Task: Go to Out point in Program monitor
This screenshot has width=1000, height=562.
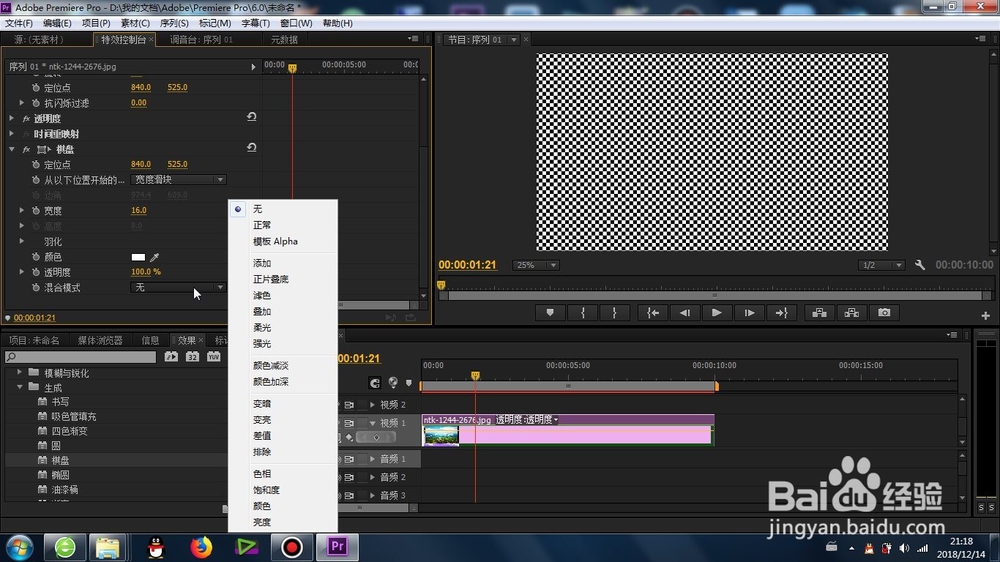Action: tap(781, 313)
